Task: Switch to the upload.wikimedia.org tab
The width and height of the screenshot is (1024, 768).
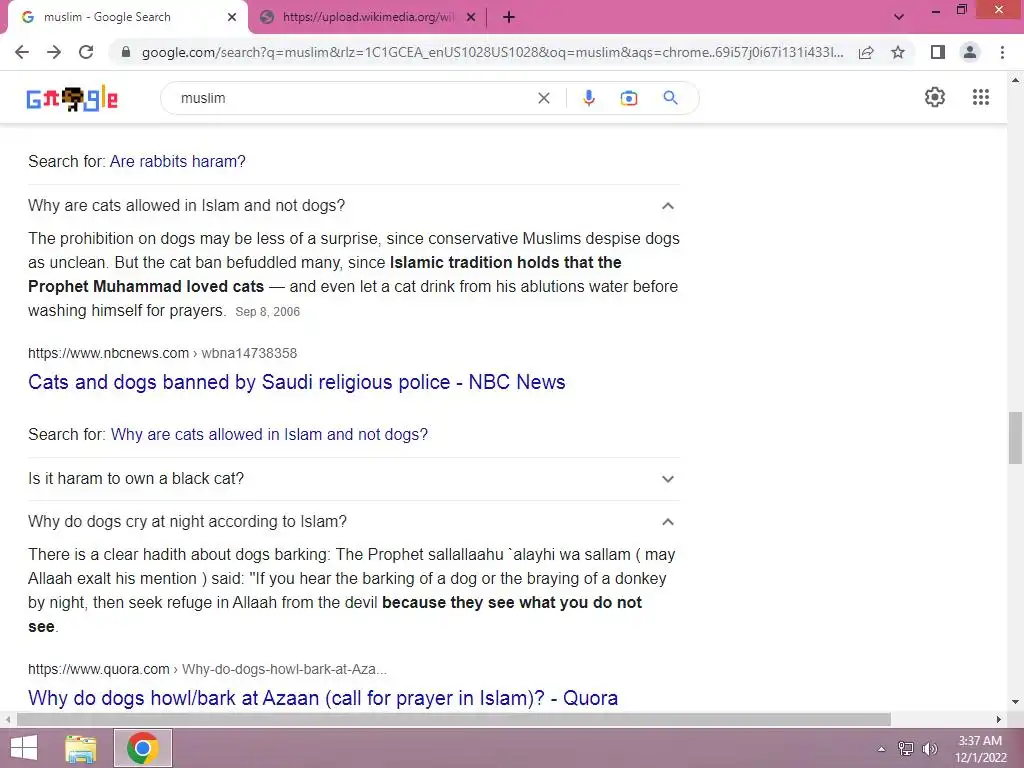Action: (367, 17)
